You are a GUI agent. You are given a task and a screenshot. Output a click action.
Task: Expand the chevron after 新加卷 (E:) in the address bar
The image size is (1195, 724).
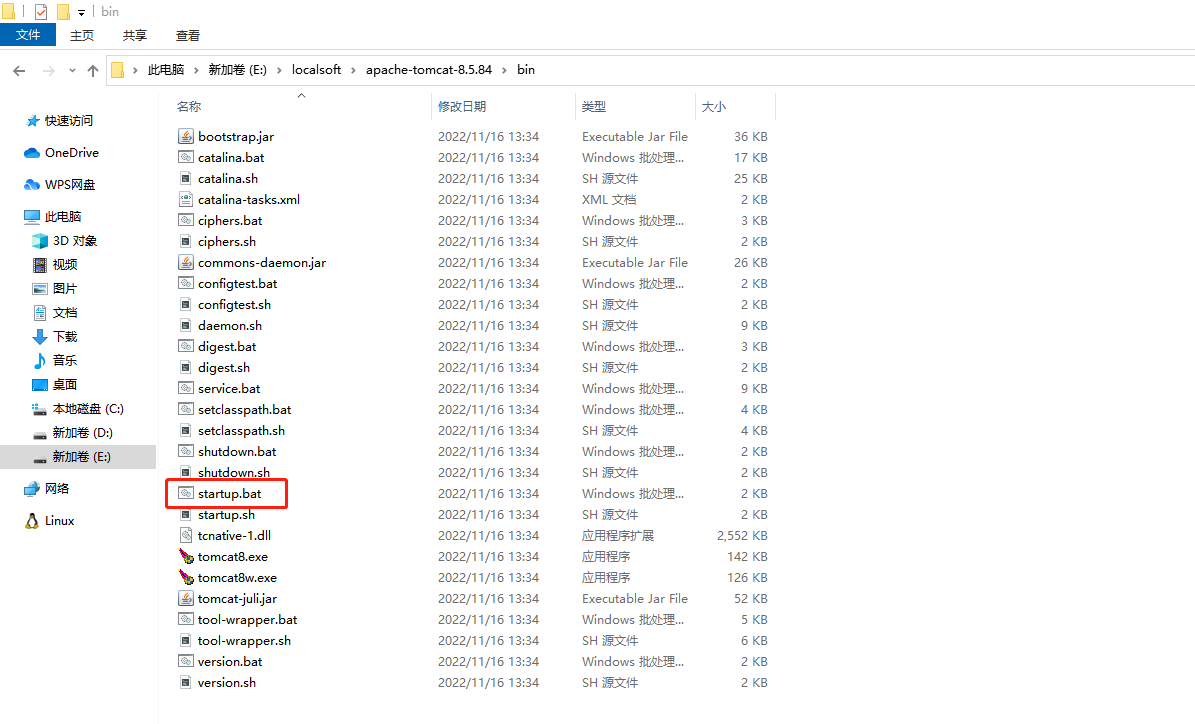279,70
